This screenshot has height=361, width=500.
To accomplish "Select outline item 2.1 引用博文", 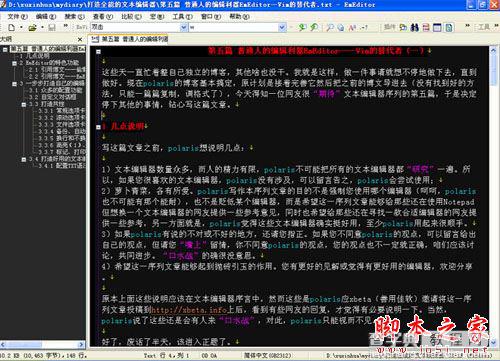I will (x=57, y=70).
